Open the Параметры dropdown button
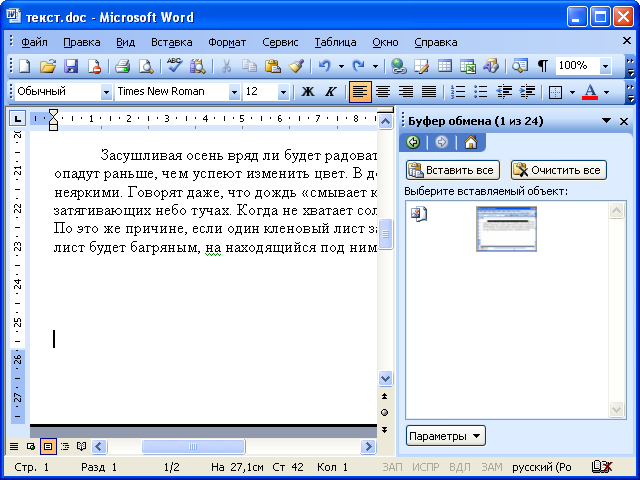640x480 pixels. tap(445, 436)
